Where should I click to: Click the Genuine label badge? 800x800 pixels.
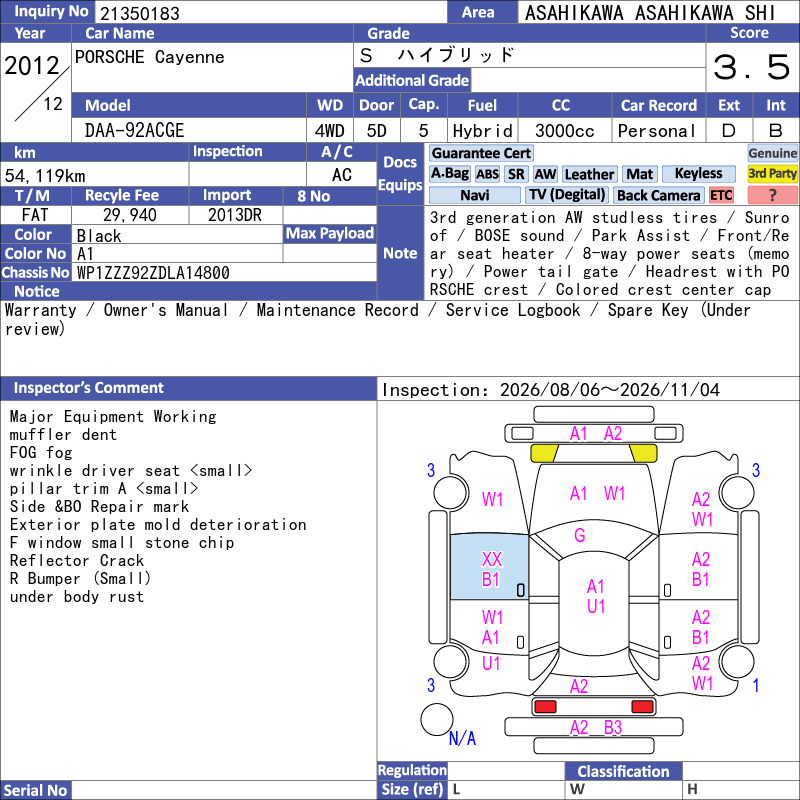pyautogui.click(x=772, y=153)
